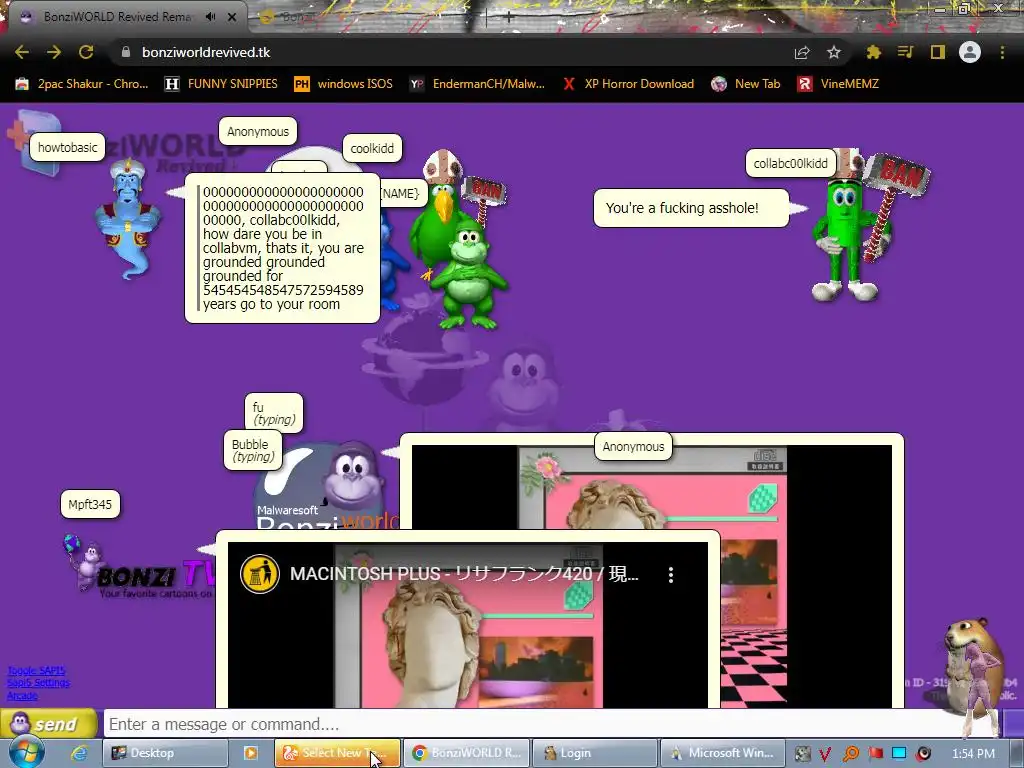Click the orange magnifier tray icon

tap(850, 754)
